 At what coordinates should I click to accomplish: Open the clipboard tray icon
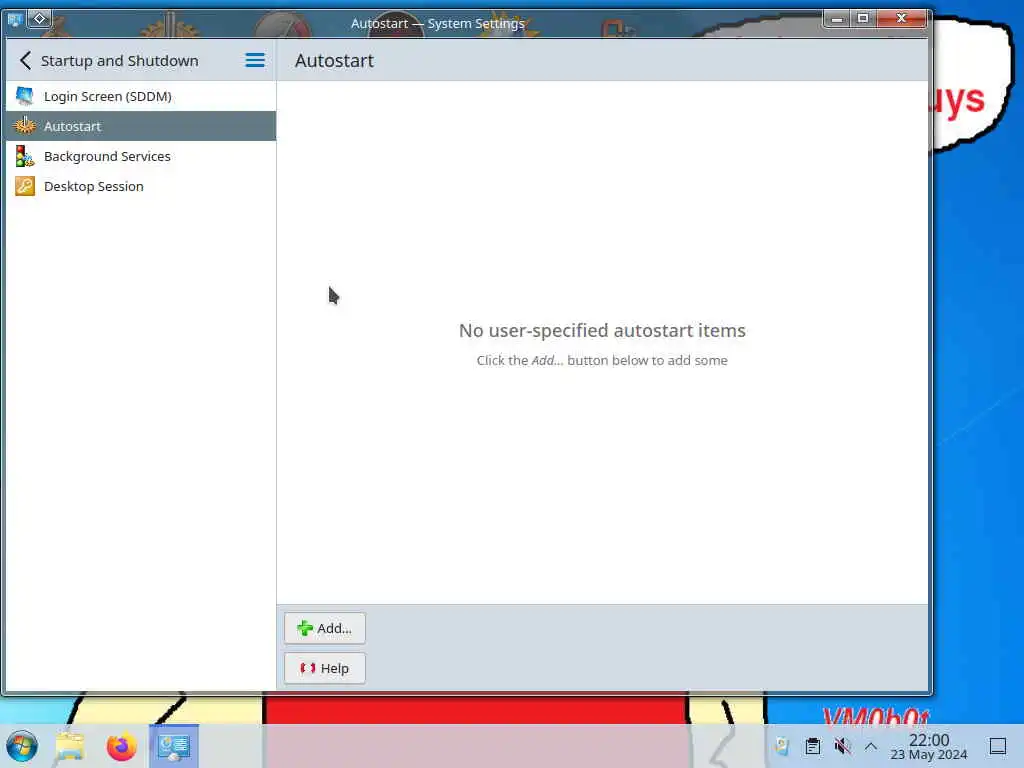click(812, 746)
